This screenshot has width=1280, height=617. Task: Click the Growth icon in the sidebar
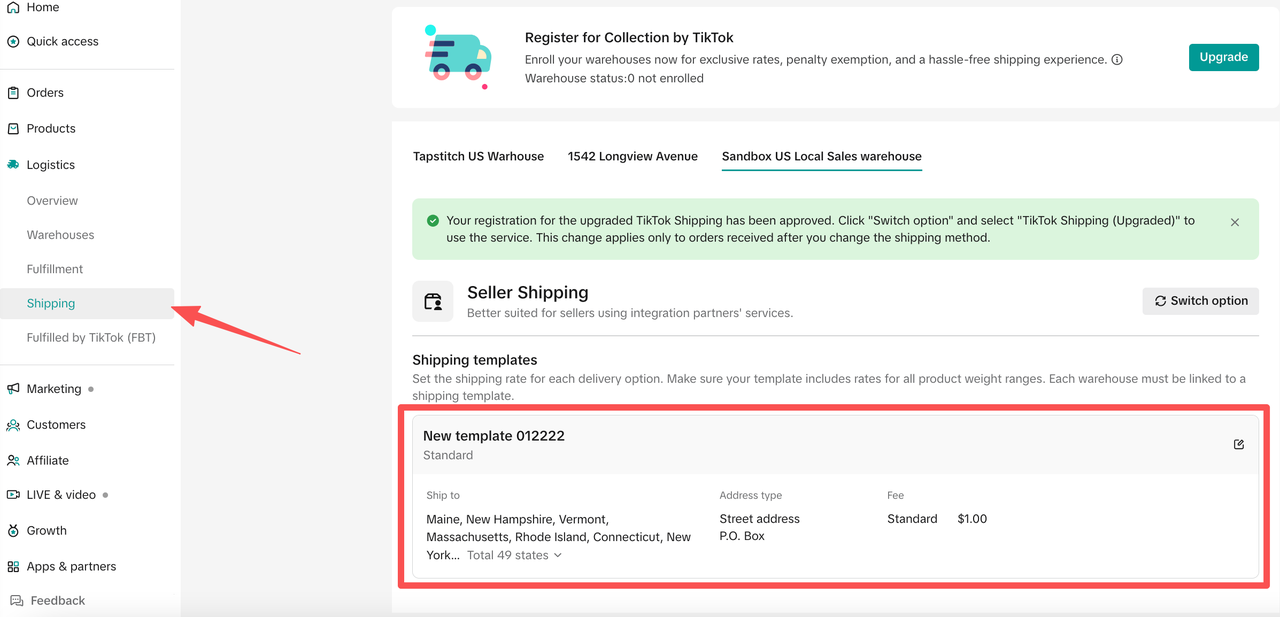coord(13,531)
